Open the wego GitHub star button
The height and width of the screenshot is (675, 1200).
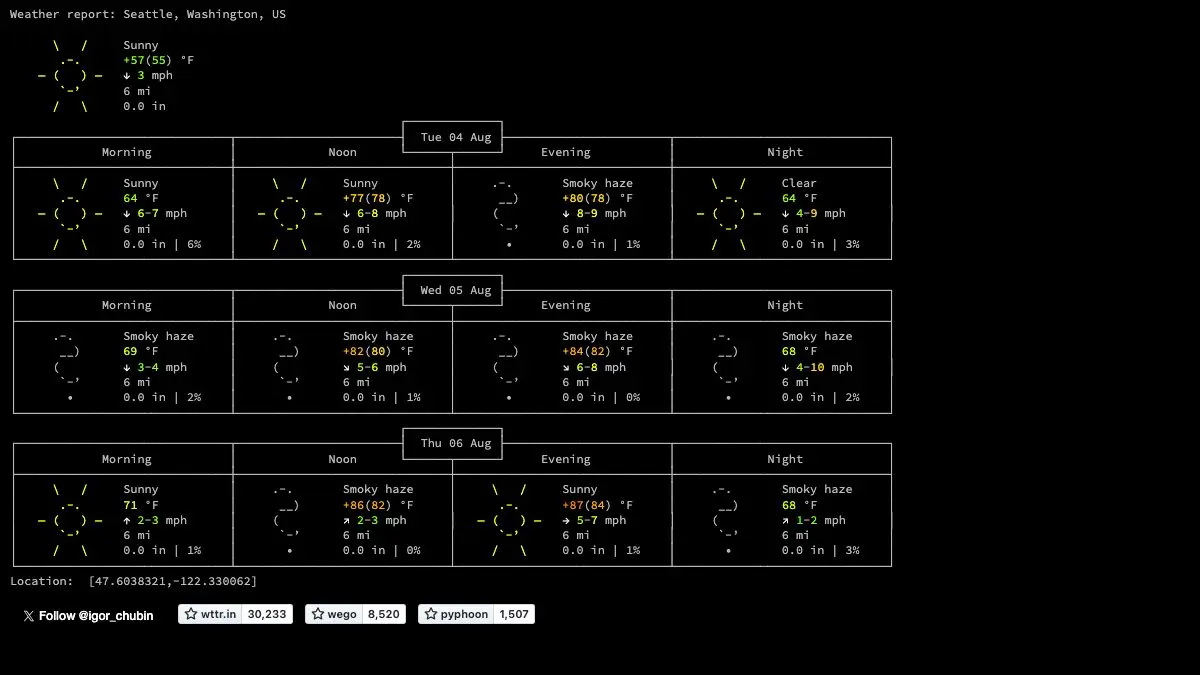pos(334,614)
